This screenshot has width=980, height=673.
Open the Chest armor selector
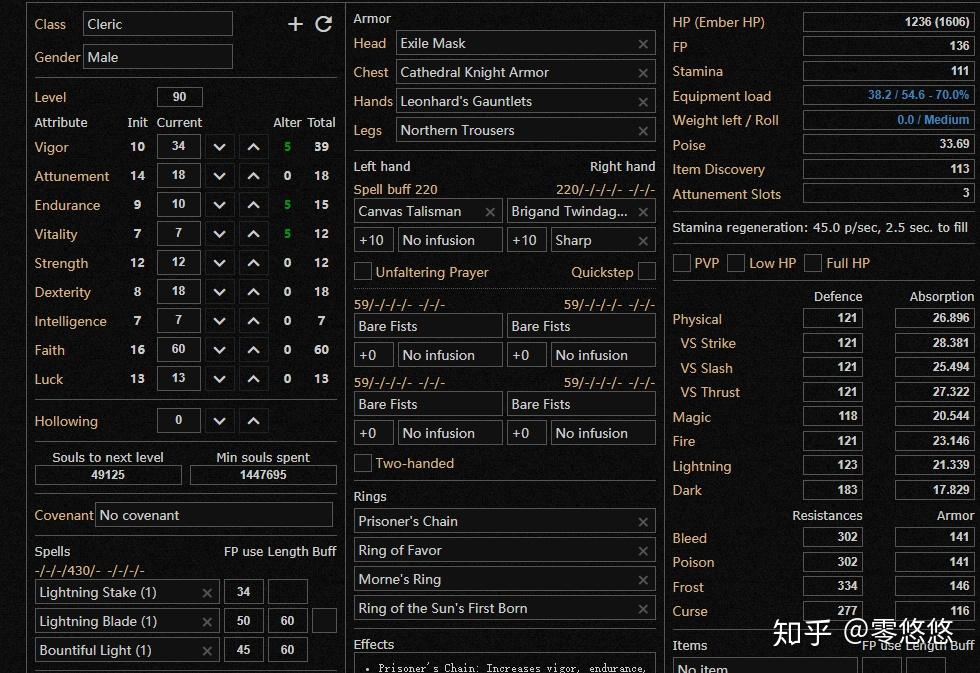[526, 72]
